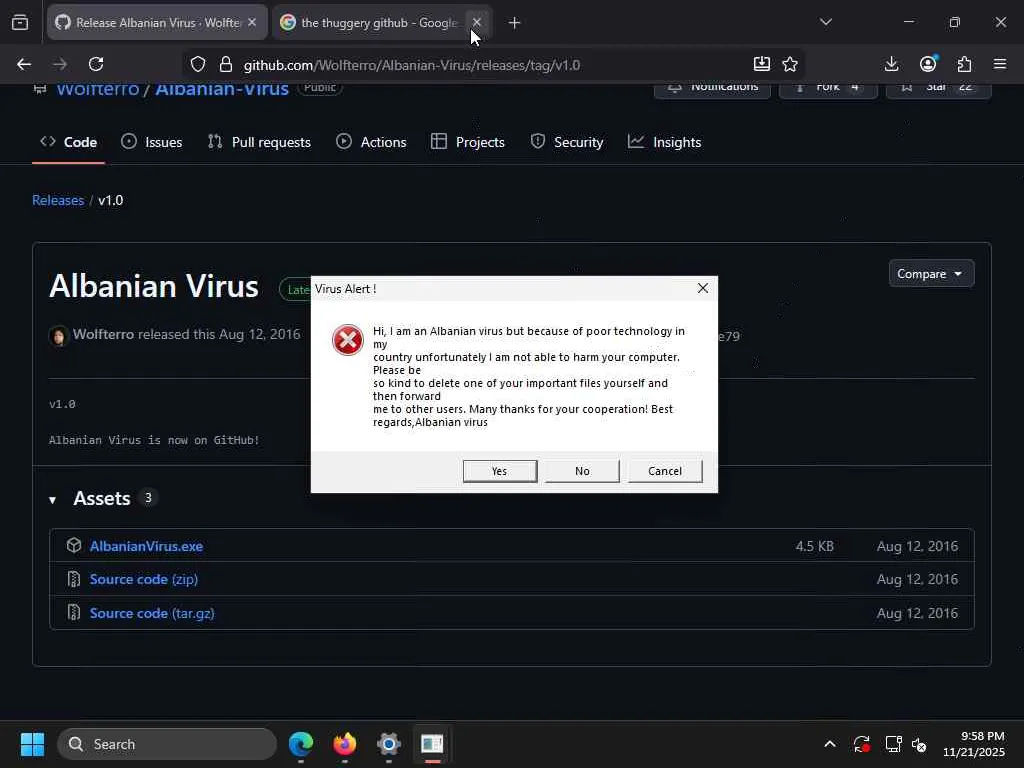Click the red error icon in dialog
The image size is (1024, 768).
(347, 340)
